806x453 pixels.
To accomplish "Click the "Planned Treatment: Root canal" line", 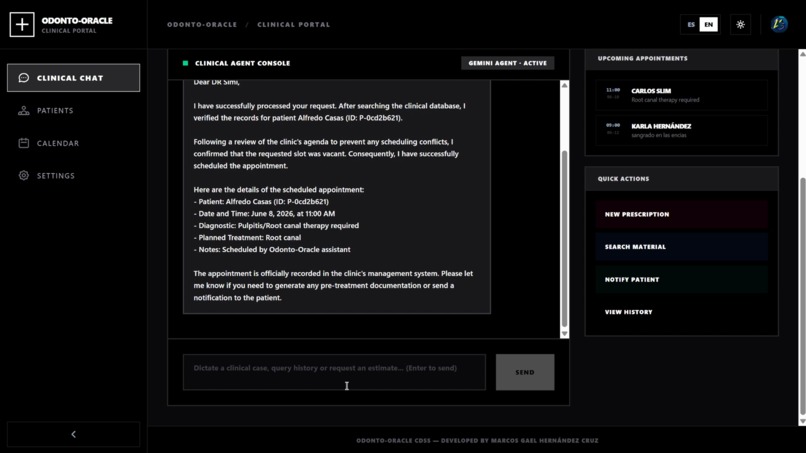I will pos(247,238).
